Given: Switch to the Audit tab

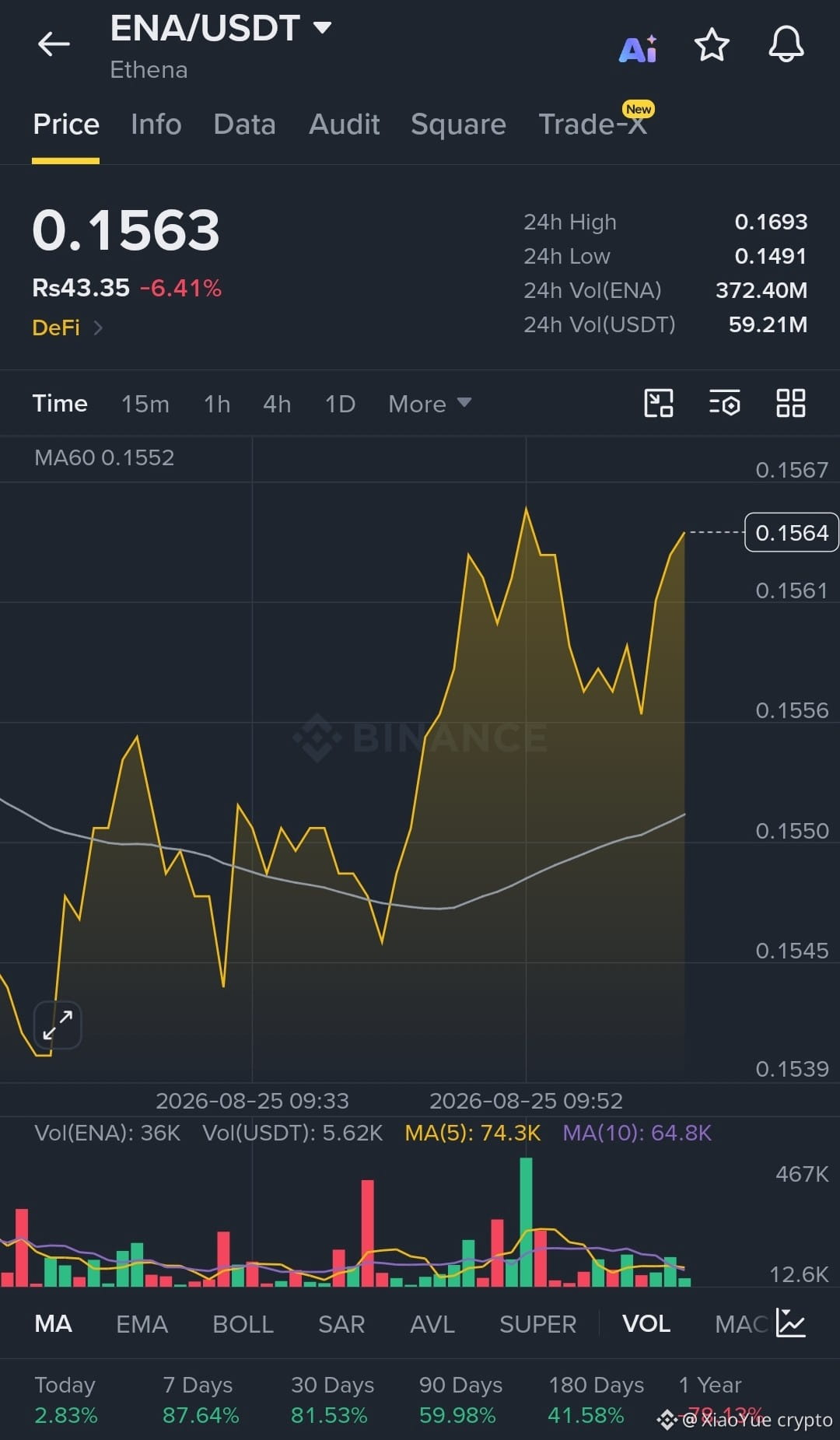Looking at the screenshot, I should click(345, 124).
